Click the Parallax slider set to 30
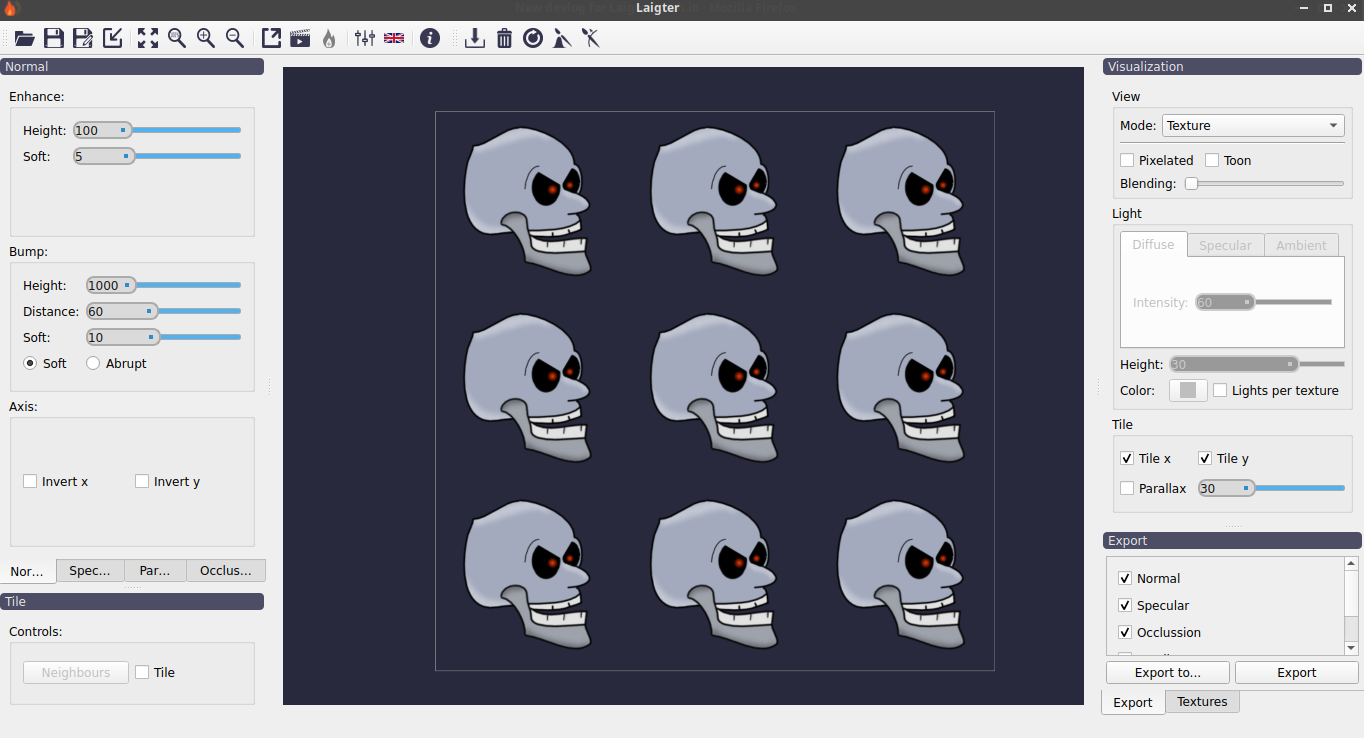1364x738 pixels. (1272, 488)
